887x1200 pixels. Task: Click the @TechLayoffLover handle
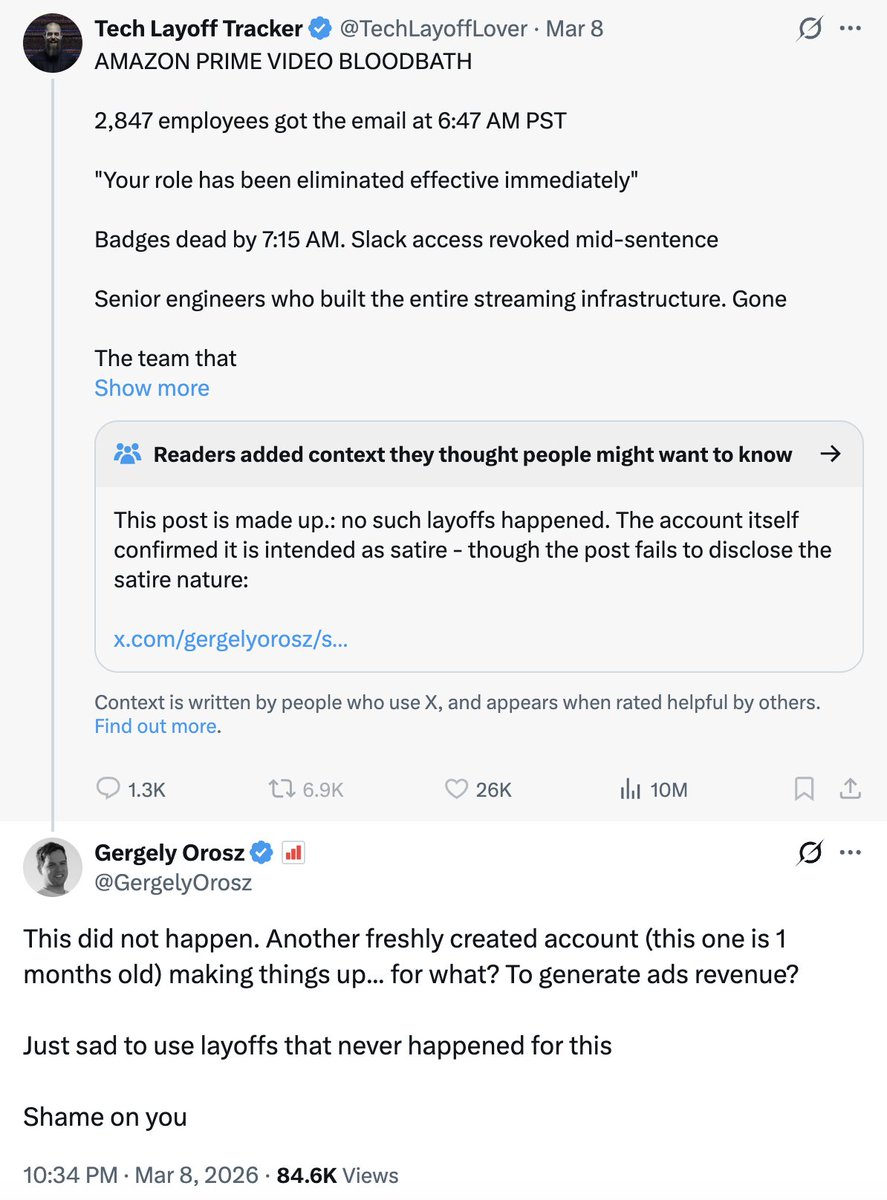click(x=434, y=29)
